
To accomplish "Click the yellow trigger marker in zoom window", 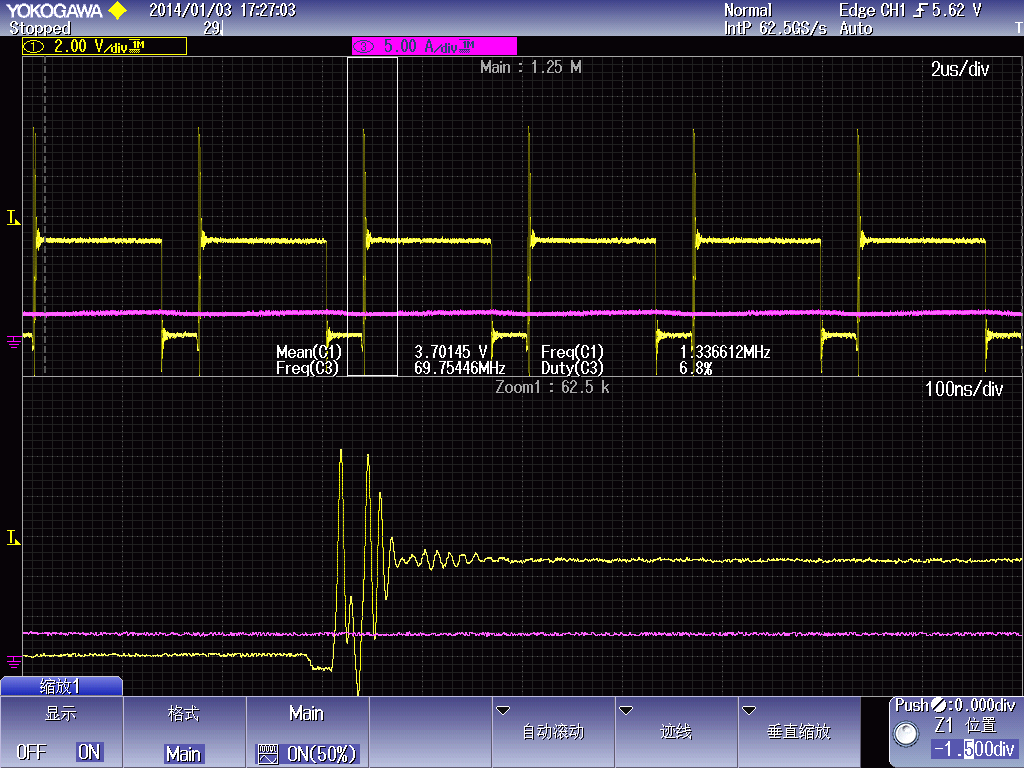I will point(13,537).
